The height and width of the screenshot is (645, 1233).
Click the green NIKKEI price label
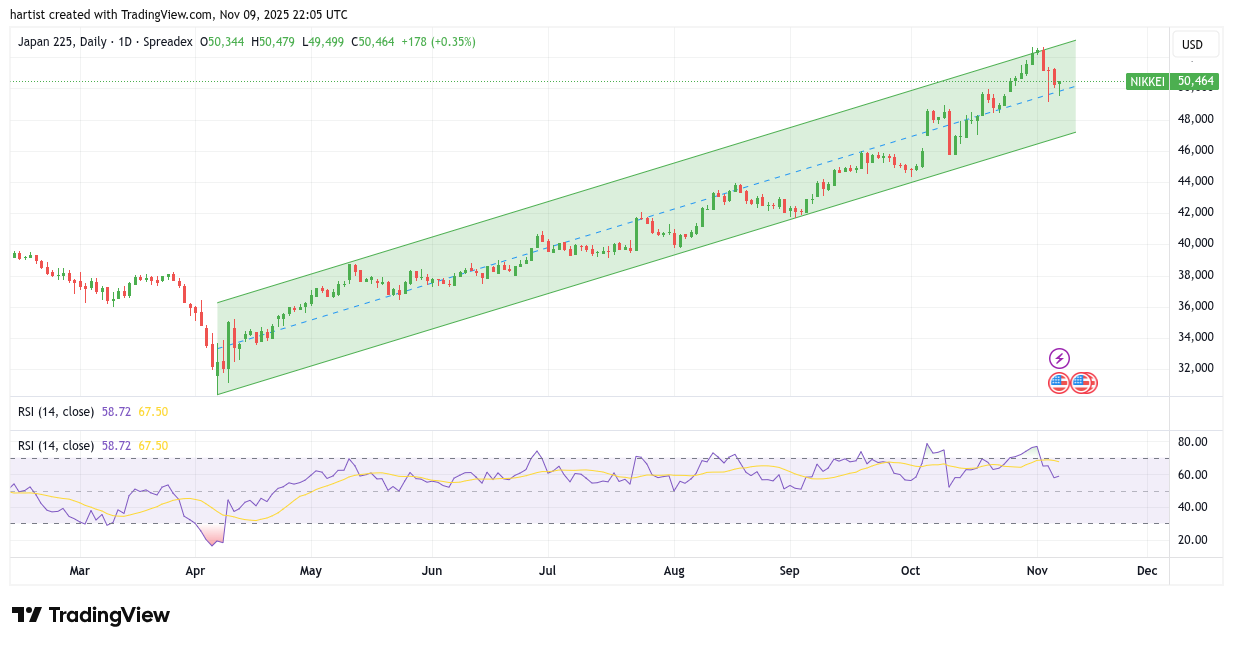click(x=1147, y=81)
